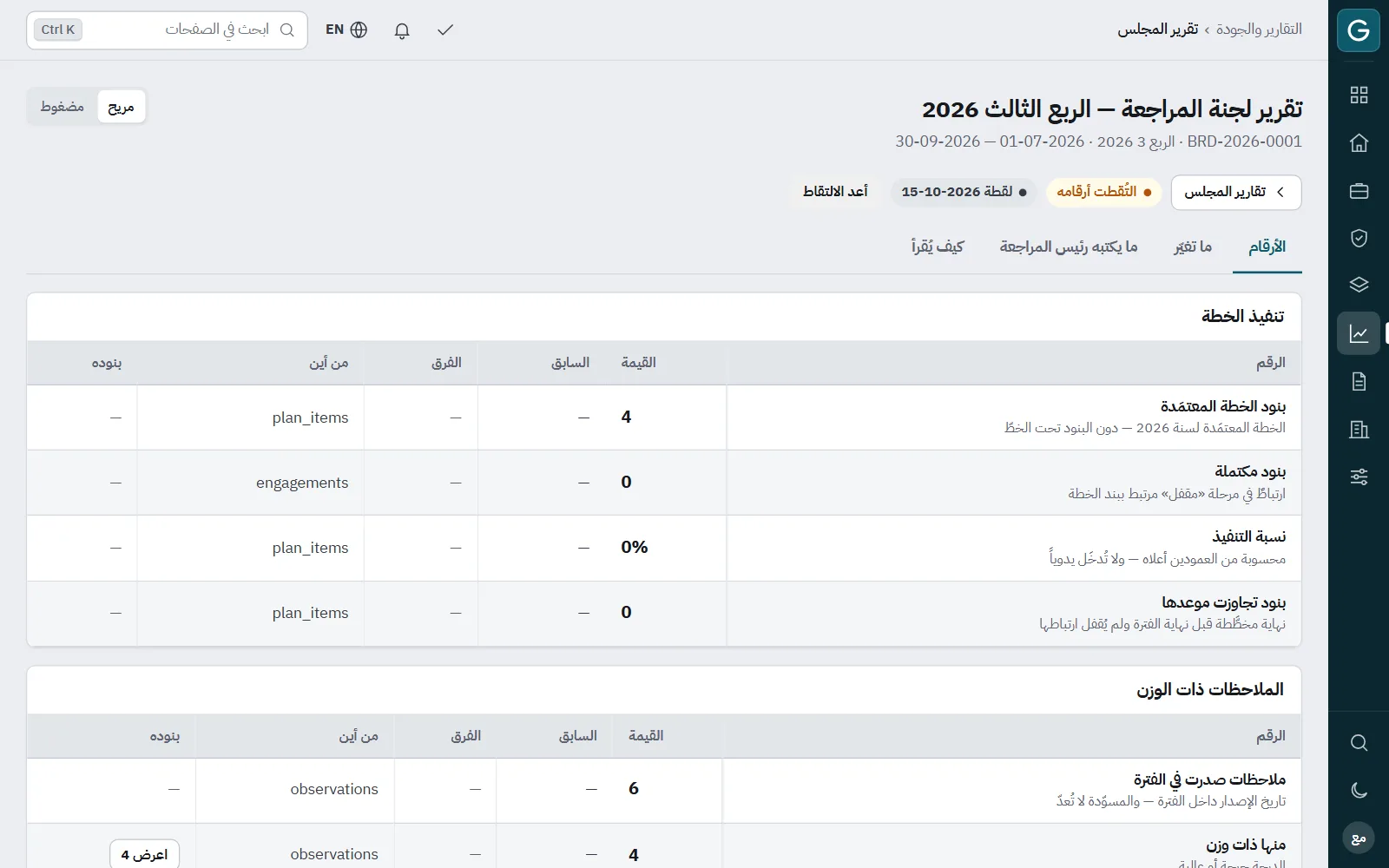Click the بنود مكتملة row title

click(x=1250, y=471)
